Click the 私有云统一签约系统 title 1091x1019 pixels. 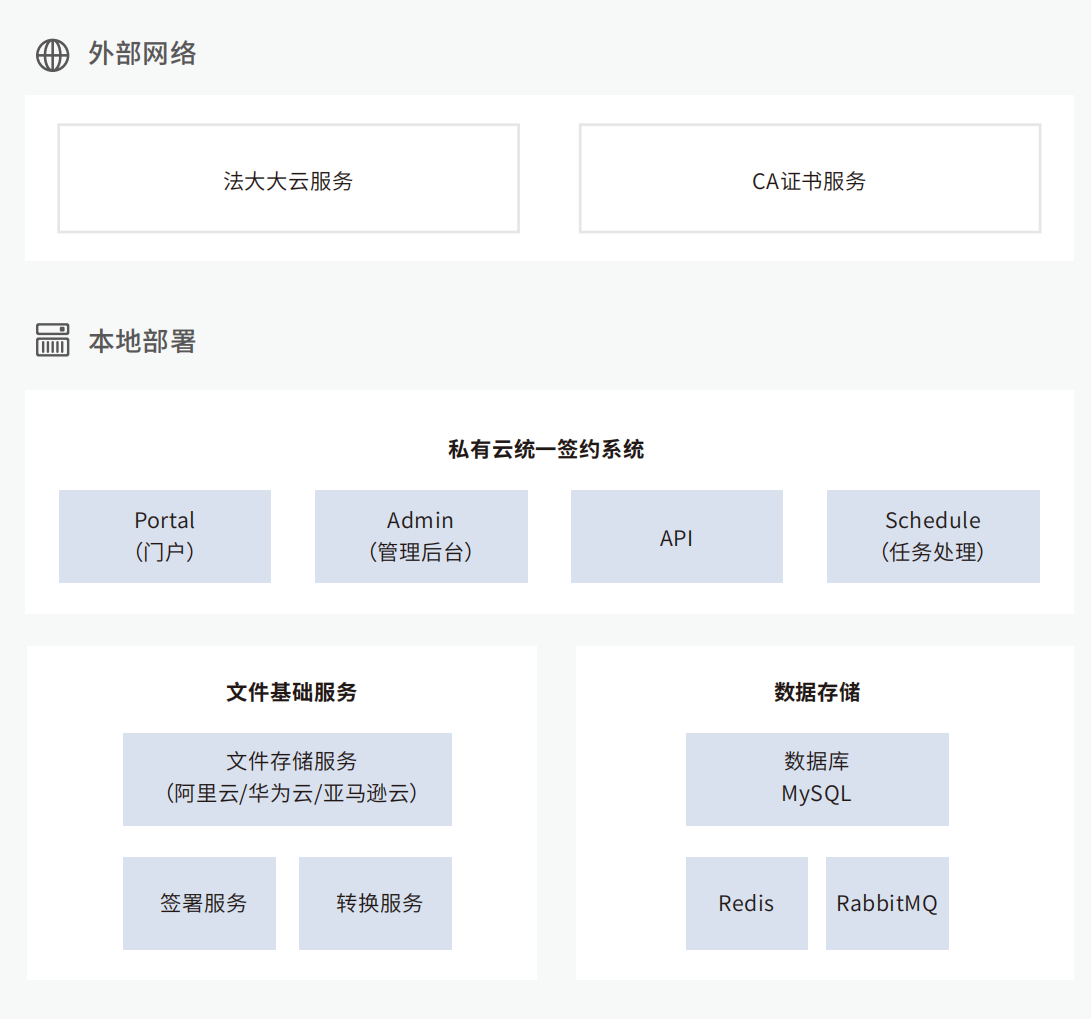[546, 449]
